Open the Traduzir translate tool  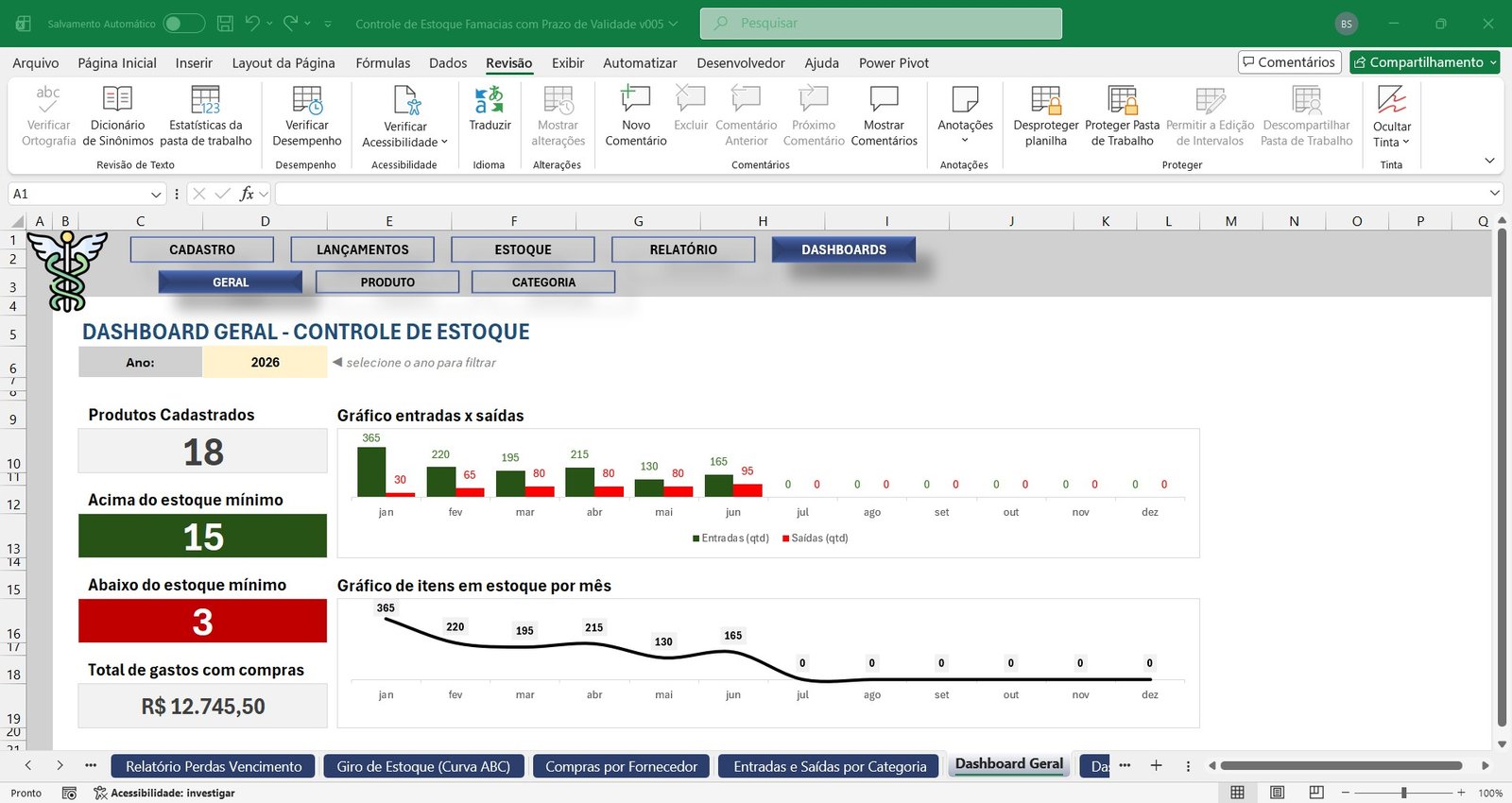click(490, 108)
